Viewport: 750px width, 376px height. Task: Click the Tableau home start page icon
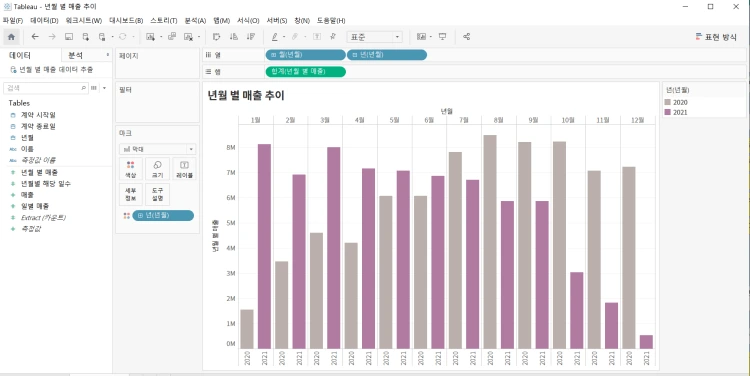click(11, 37)
